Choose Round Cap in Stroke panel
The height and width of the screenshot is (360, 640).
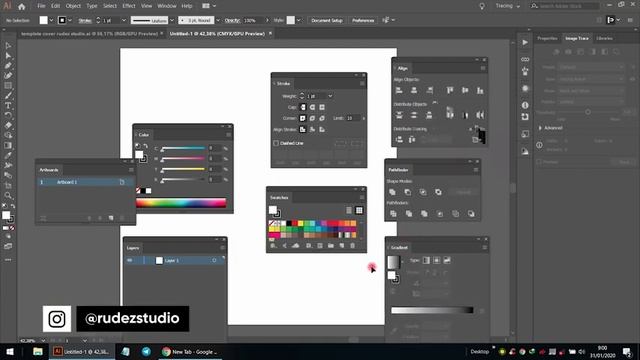pyautogui.click(x=312, y=107)
